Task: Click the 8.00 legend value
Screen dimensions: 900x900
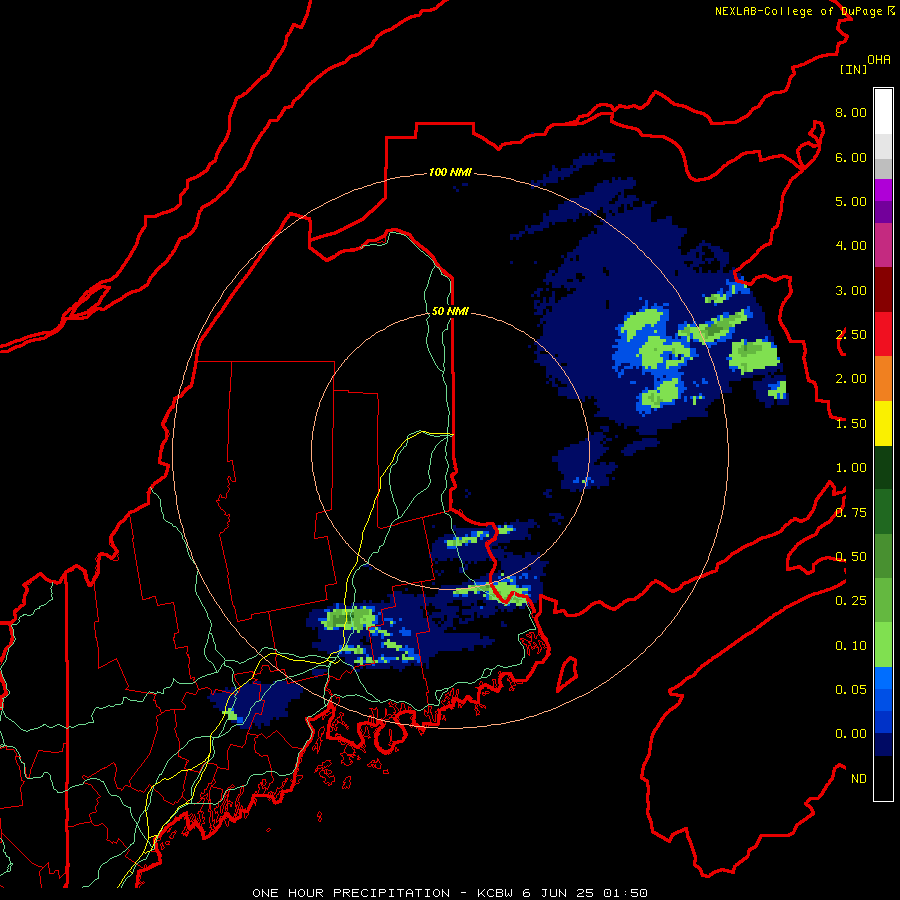Action: 851,112
